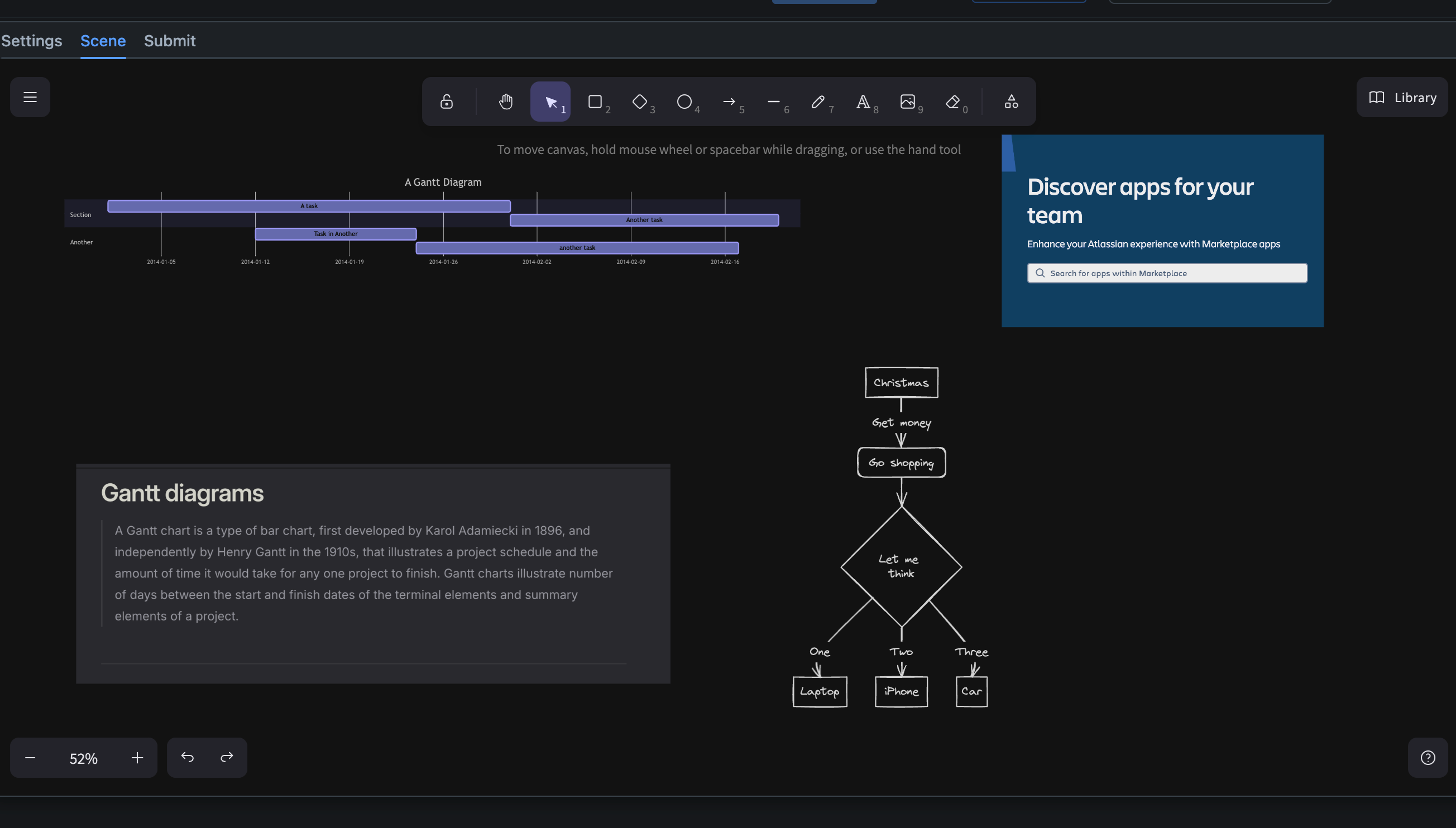Select the Pencil draw tool
1456x828 pixels.
(x=818, y=102)
